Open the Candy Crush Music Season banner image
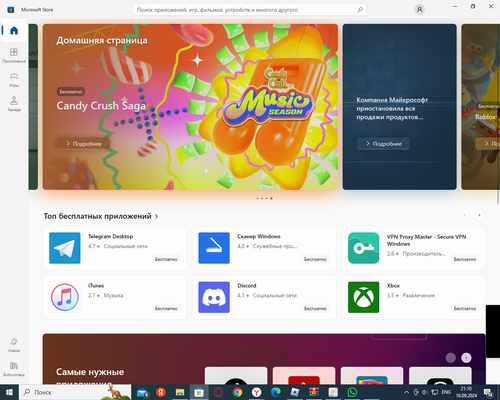The height and width of the screenshot is (400, 500). pyautogui.click(x=190, y=107)
